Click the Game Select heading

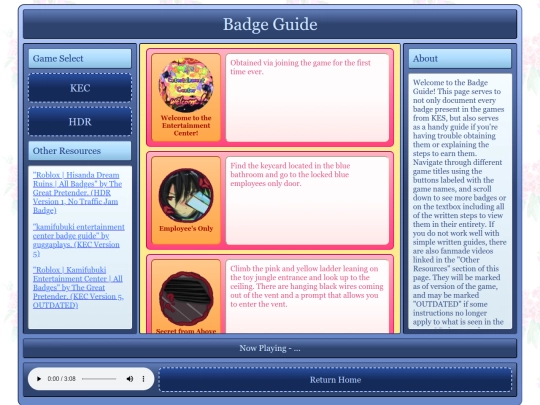point(80,59)
